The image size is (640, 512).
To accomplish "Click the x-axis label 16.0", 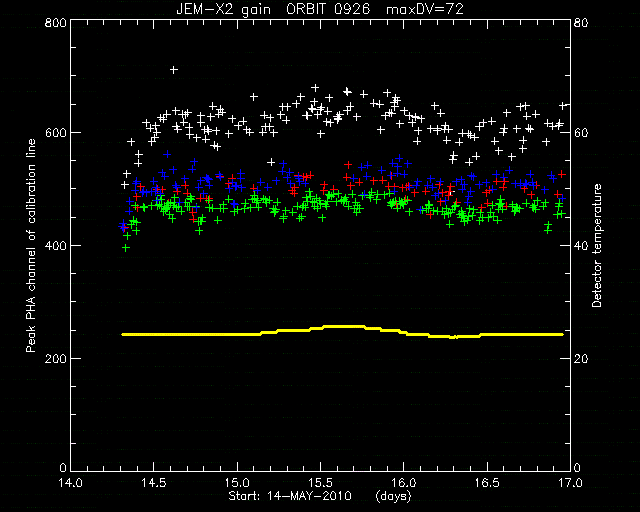I will pos(404,483).
